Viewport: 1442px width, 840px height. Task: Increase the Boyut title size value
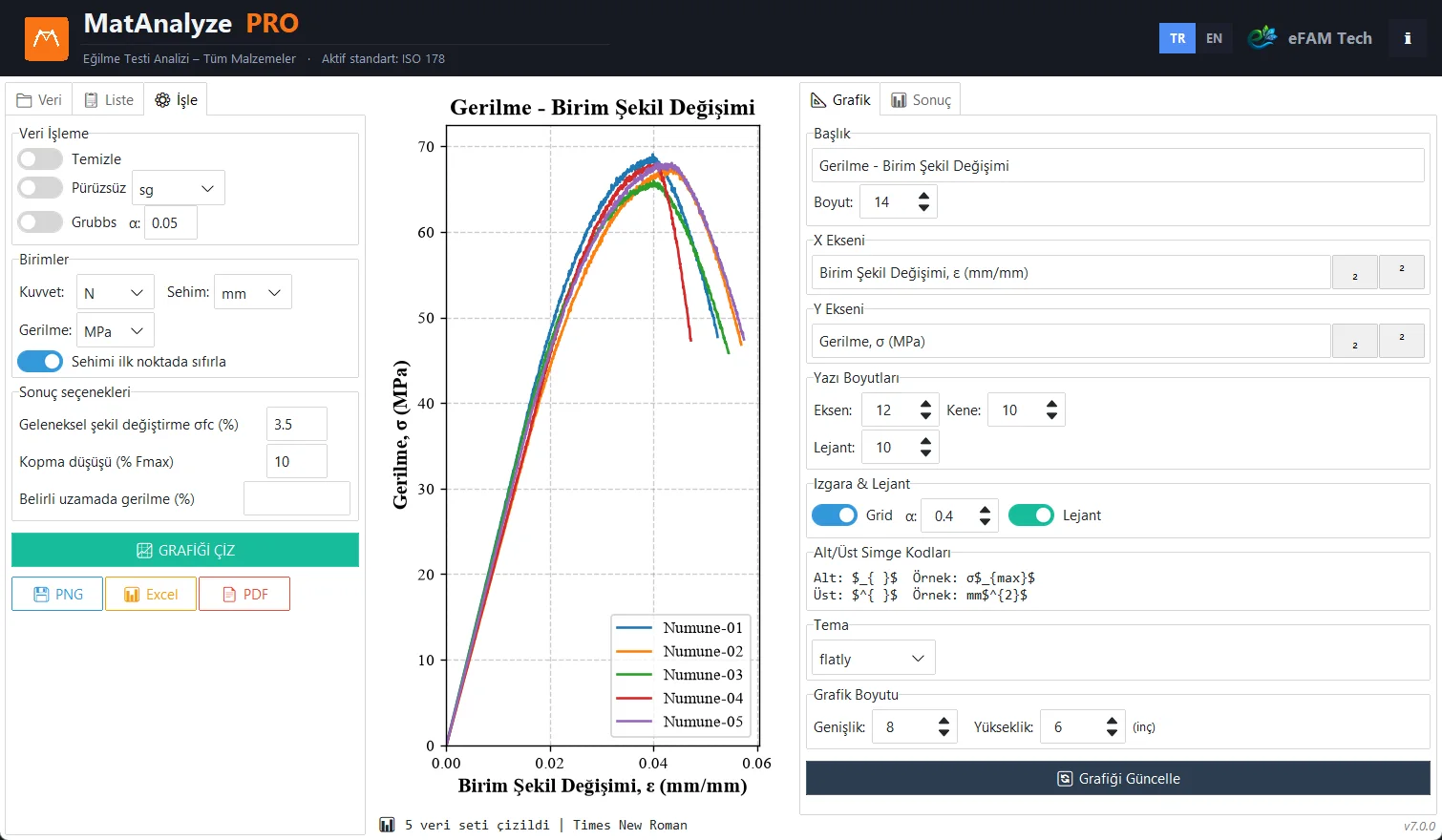(x=923, y=196)
